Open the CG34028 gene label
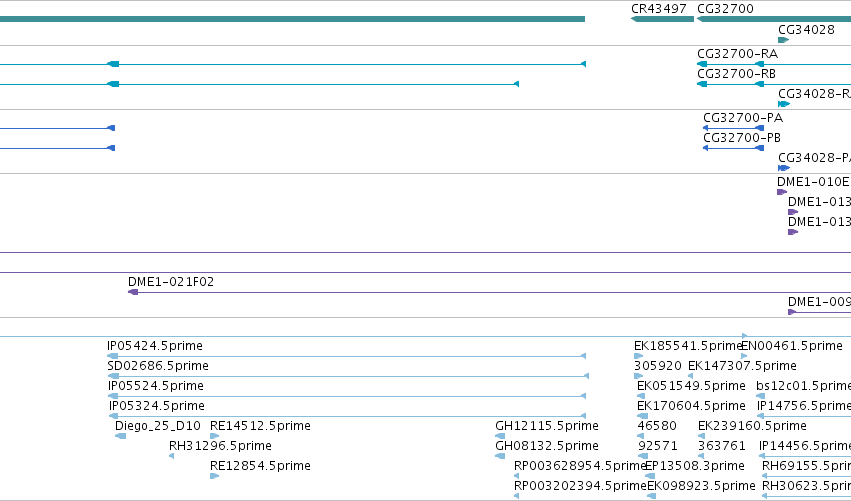Image resolution: width=851 pixels, height=501 pixels. point(806,30)
